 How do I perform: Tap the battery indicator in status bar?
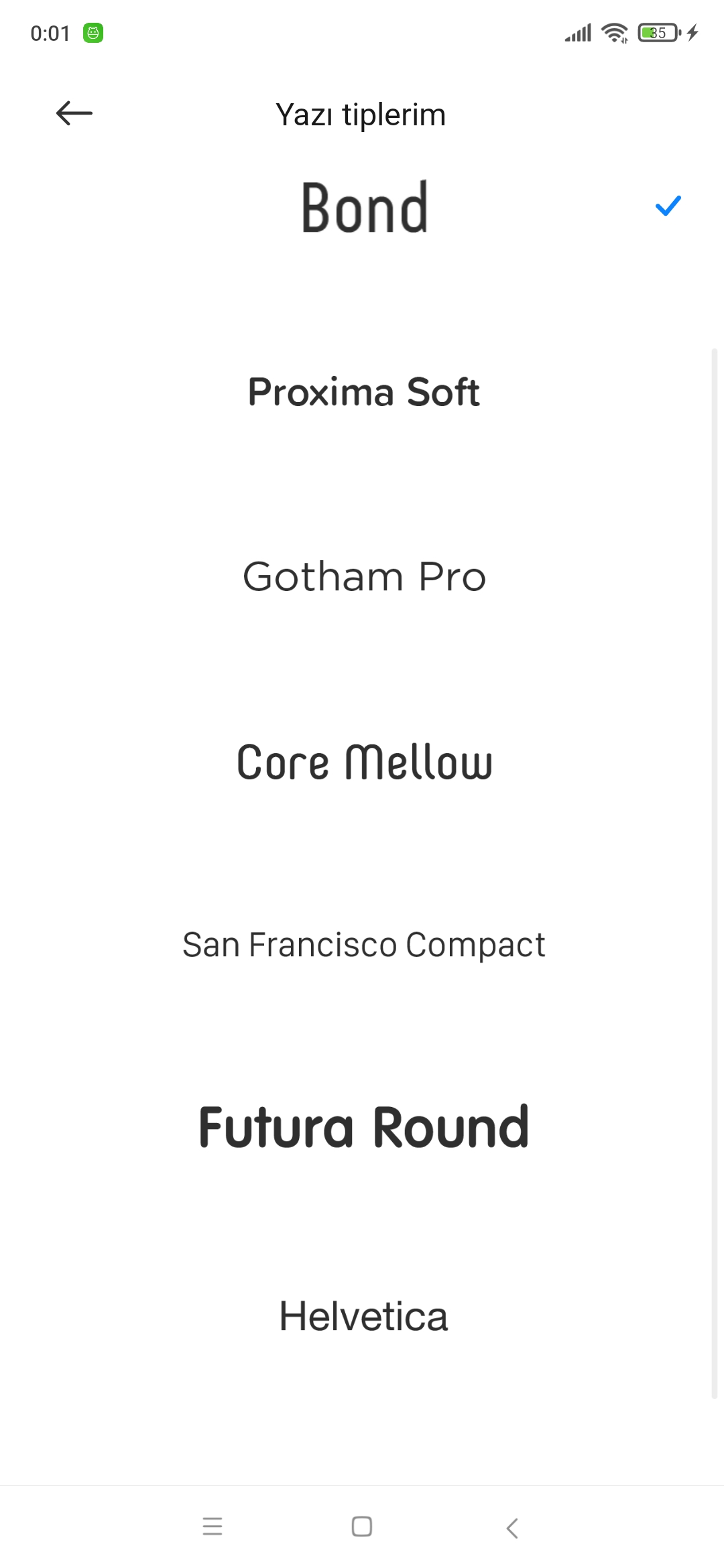point(659,32)
